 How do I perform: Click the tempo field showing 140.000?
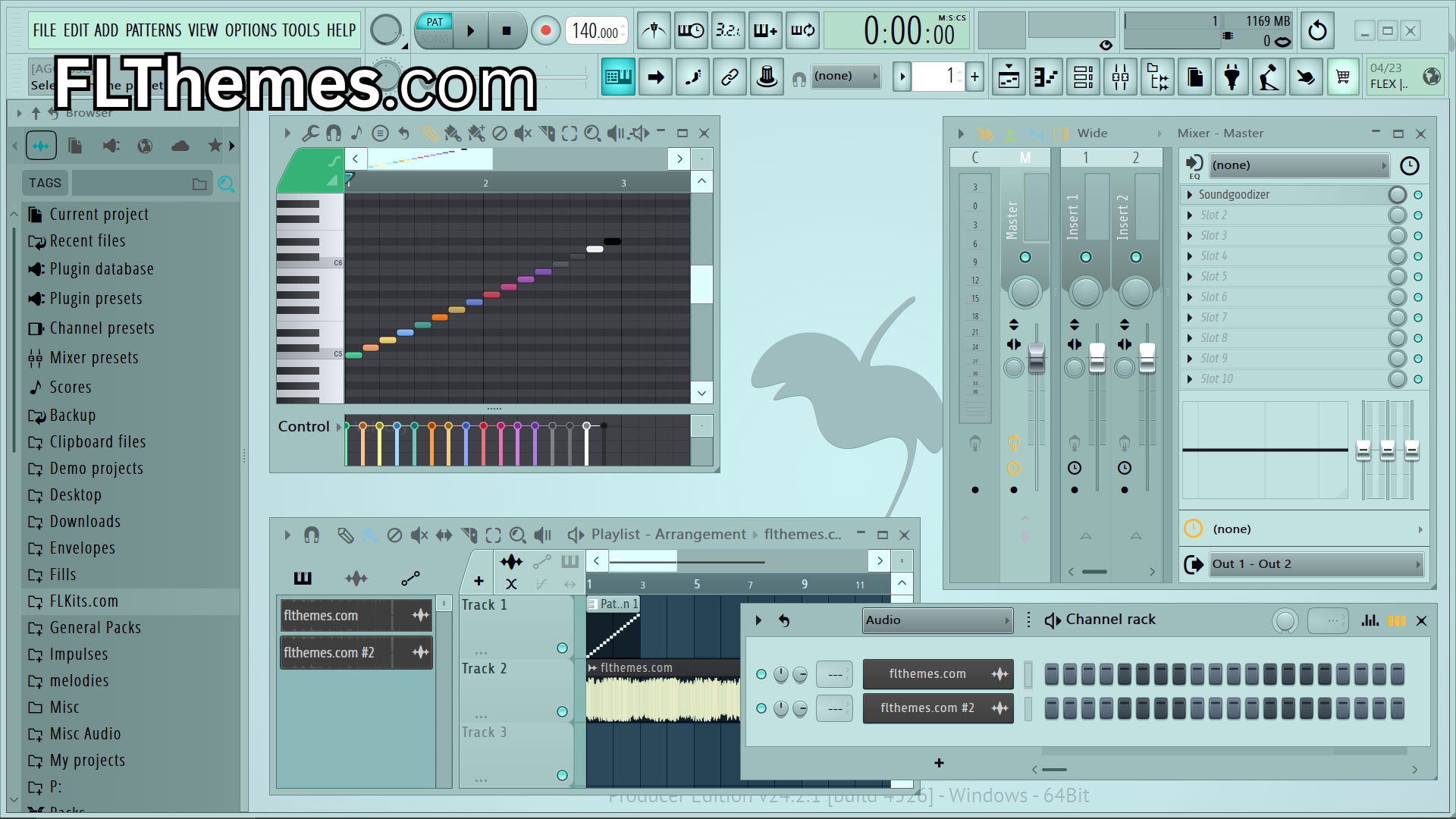[596, 31]
